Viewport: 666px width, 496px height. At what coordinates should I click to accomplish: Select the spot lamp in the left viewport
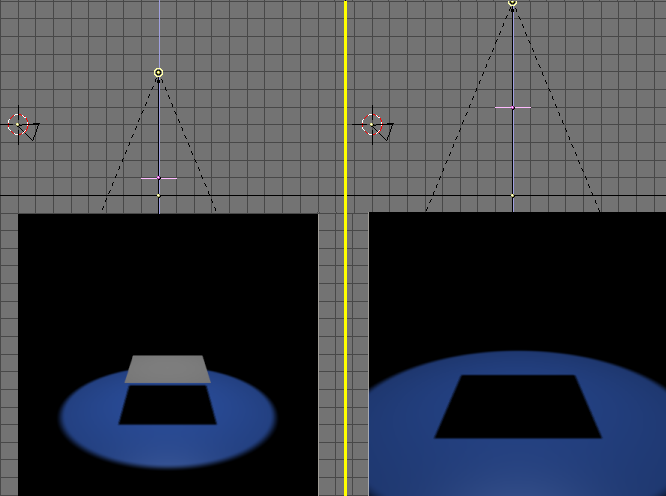tap(158, 73)
